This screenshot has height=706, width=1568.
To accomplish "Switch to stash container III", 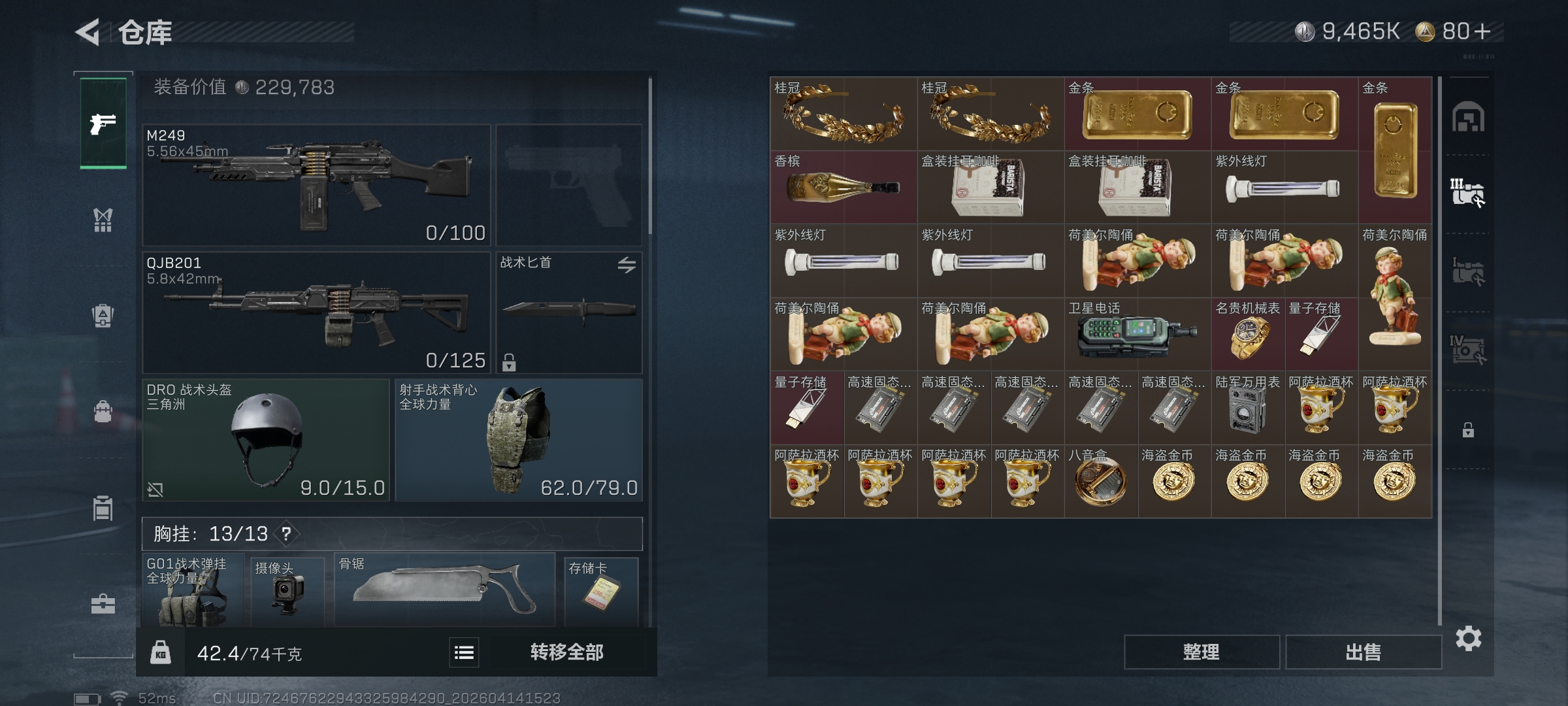I will (1467, 193).
